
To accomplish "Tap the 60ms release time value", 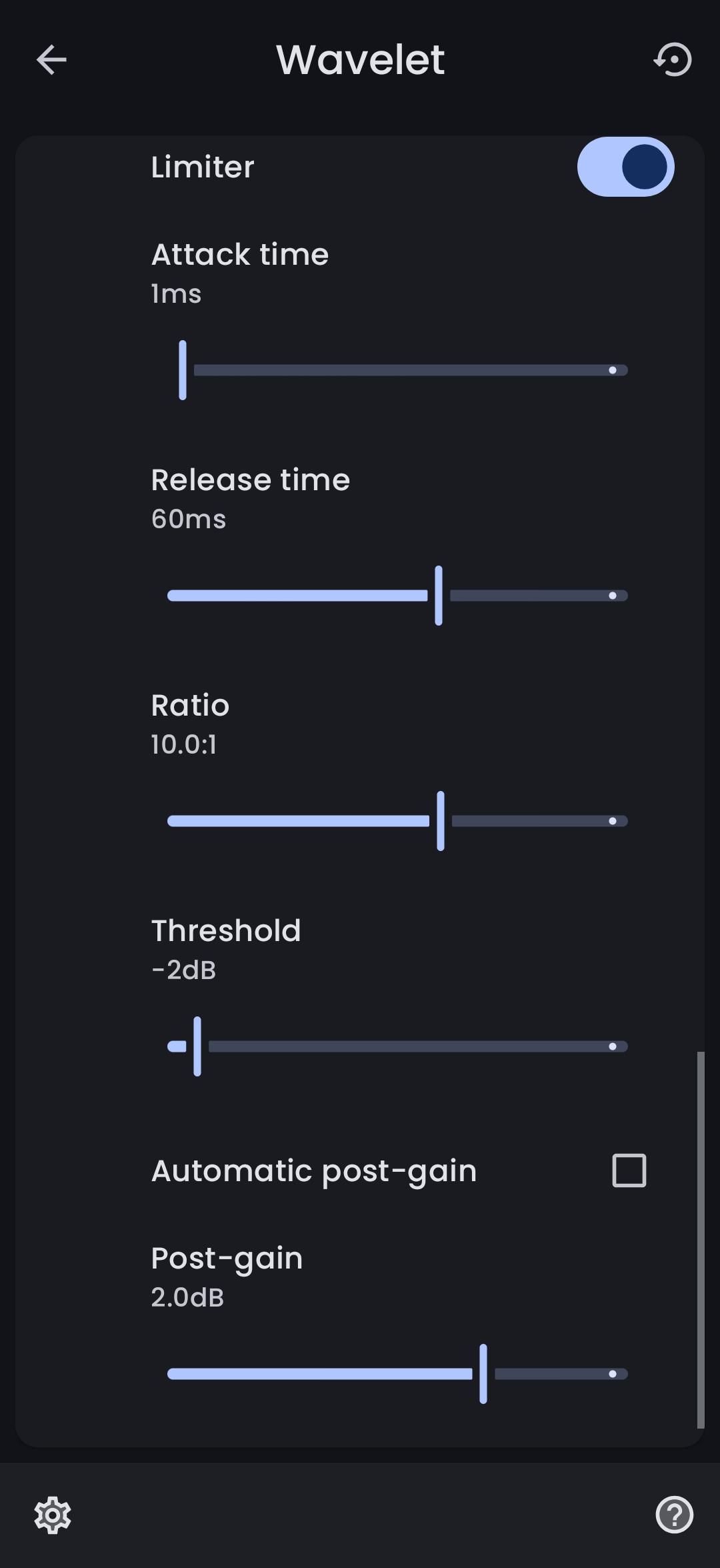I will [189, 519].
